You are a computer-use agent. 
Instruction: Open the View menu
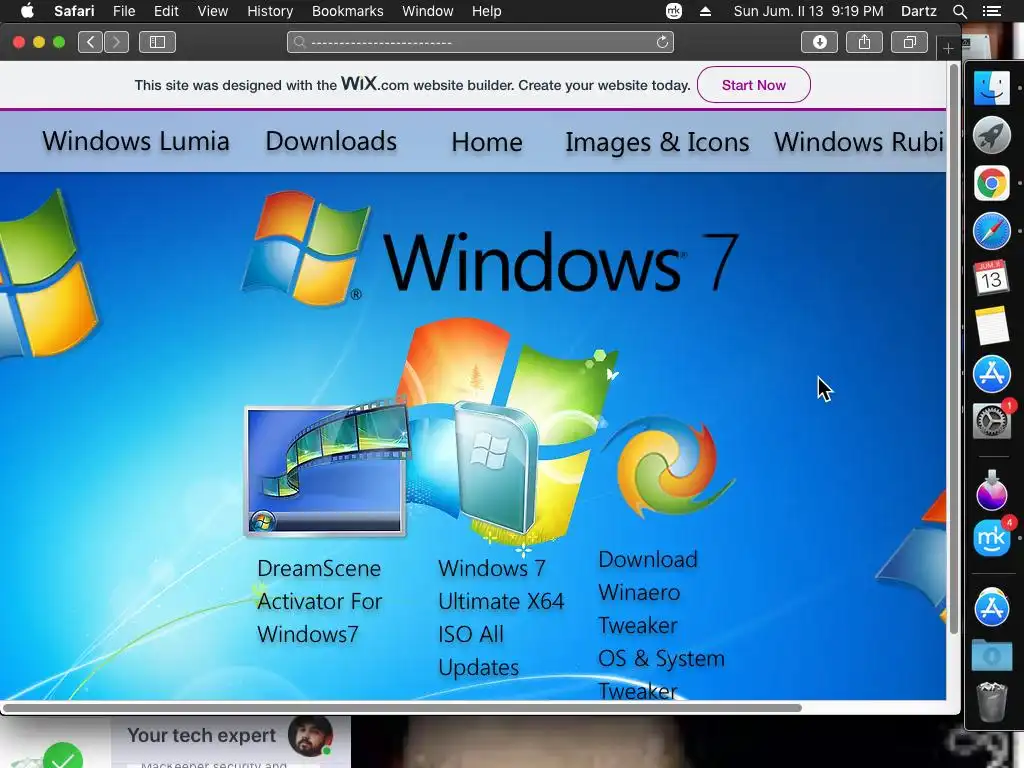[213, 11]
